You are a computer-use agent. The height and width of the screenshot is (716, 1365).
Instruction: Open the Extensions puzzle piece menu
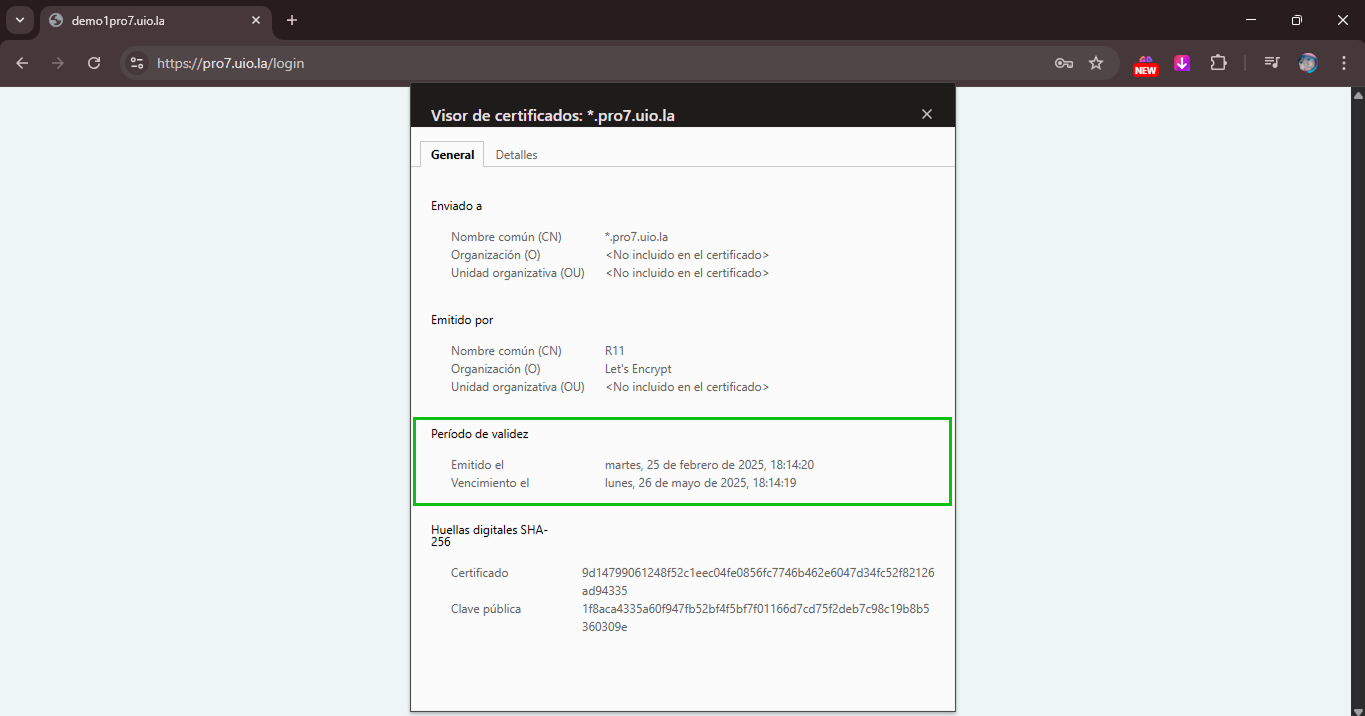click(1218, 63)
